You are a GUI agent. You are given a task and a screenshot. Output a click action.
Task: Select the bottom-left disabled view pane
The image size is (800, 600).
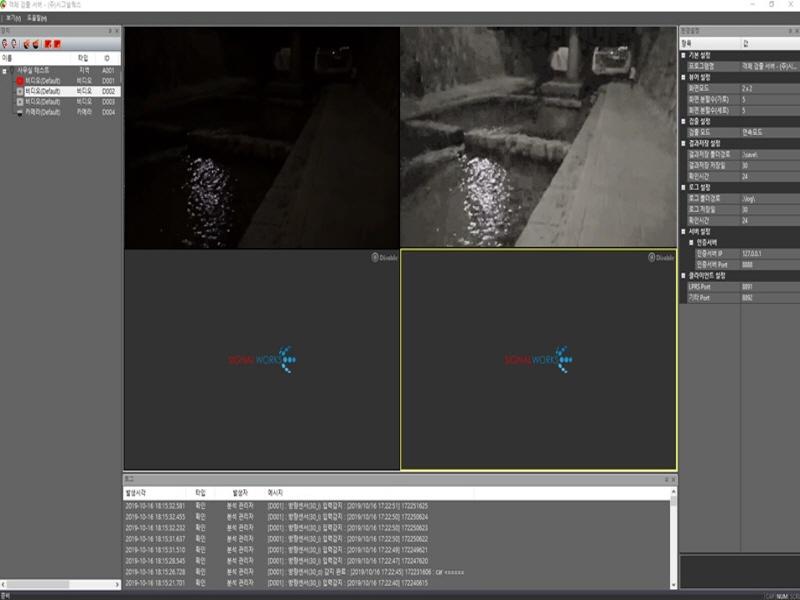262,360
